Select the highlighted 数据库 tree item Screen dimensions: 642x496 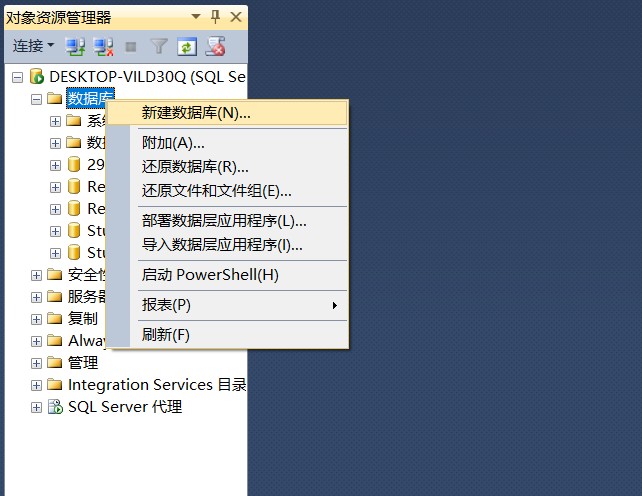click(90, 98)
